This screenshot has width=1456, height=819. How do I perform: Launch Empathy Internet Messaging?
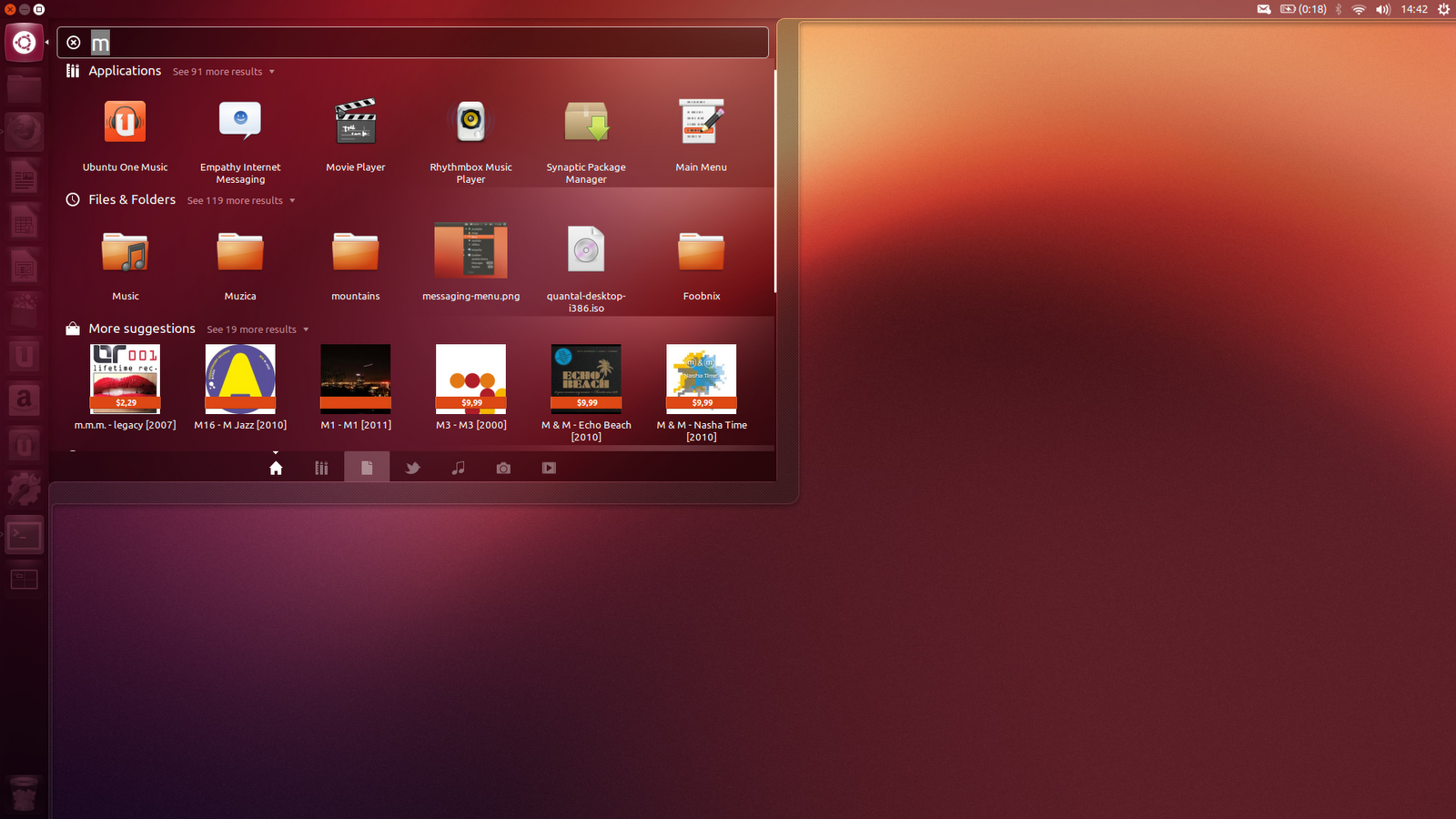pos(239,121)
